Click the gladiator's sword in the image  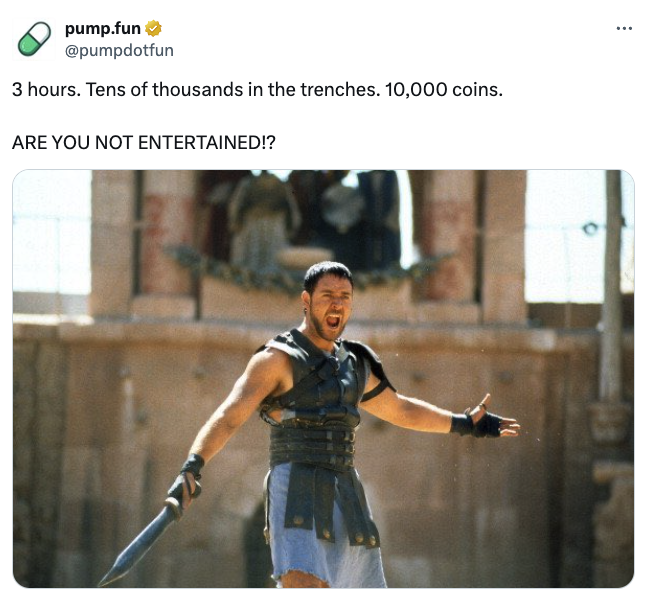pos(140,543)
